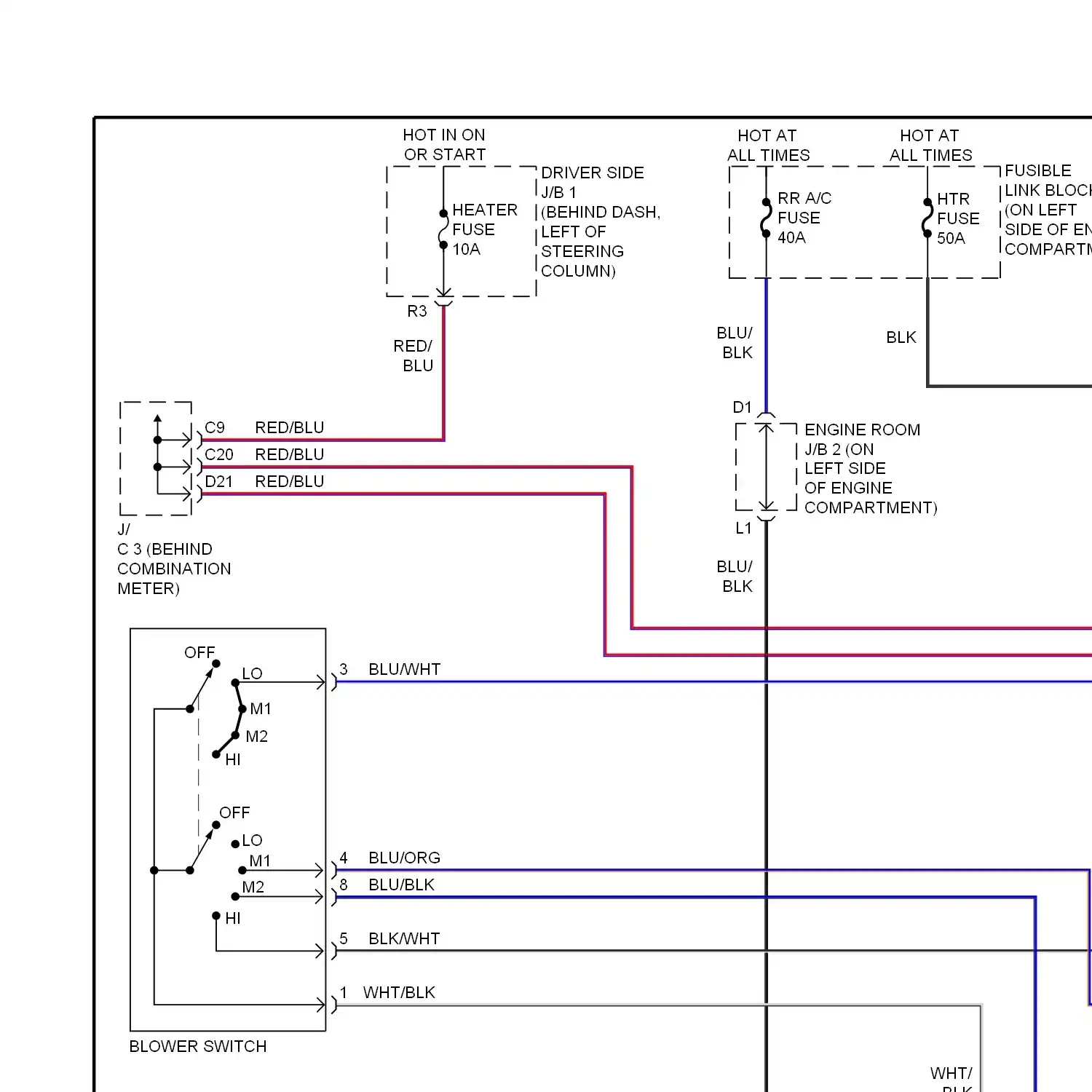
Task: Click the HEATER FUSE 10A label
Action: [x=484, y=229]
